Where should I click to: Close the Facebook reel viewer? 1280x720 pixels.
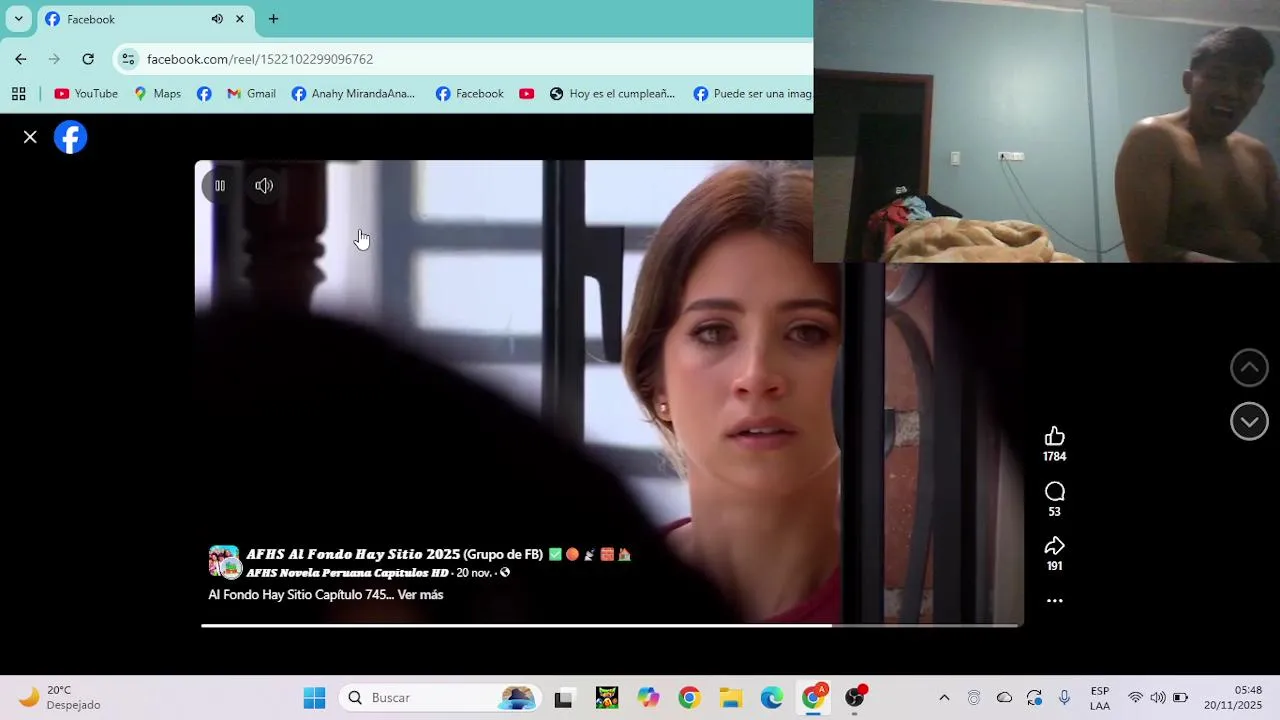coord(30,137)
